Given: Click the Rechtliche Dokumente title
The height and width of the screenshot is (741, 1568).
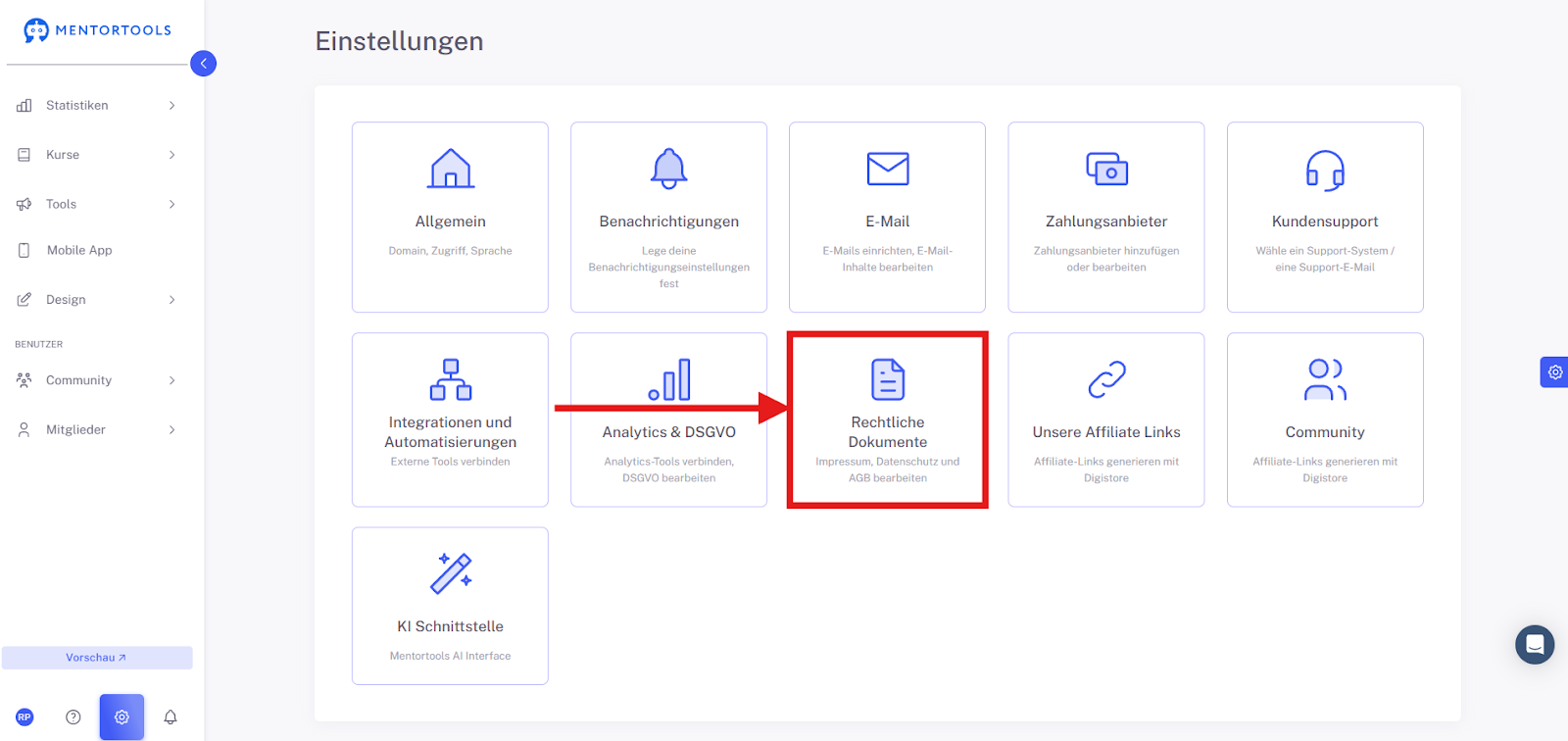Looking at the screenshot, I should pos(888,432).
